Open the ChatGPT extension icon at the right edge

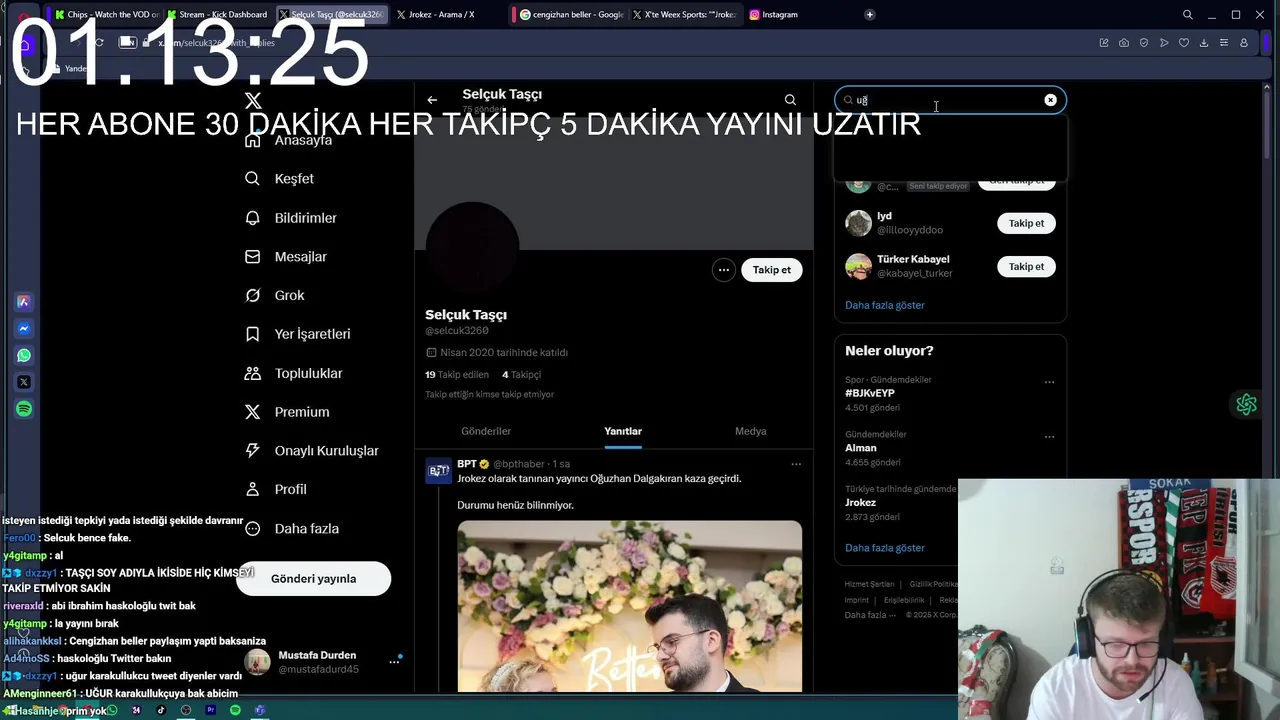pos(1246,404)
